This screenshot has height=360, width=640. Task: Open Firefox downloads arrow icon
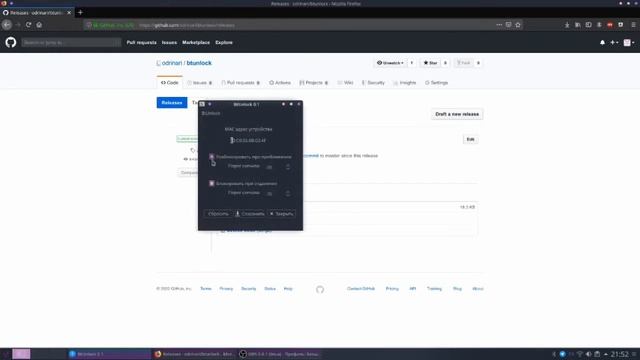coord(567,25)
